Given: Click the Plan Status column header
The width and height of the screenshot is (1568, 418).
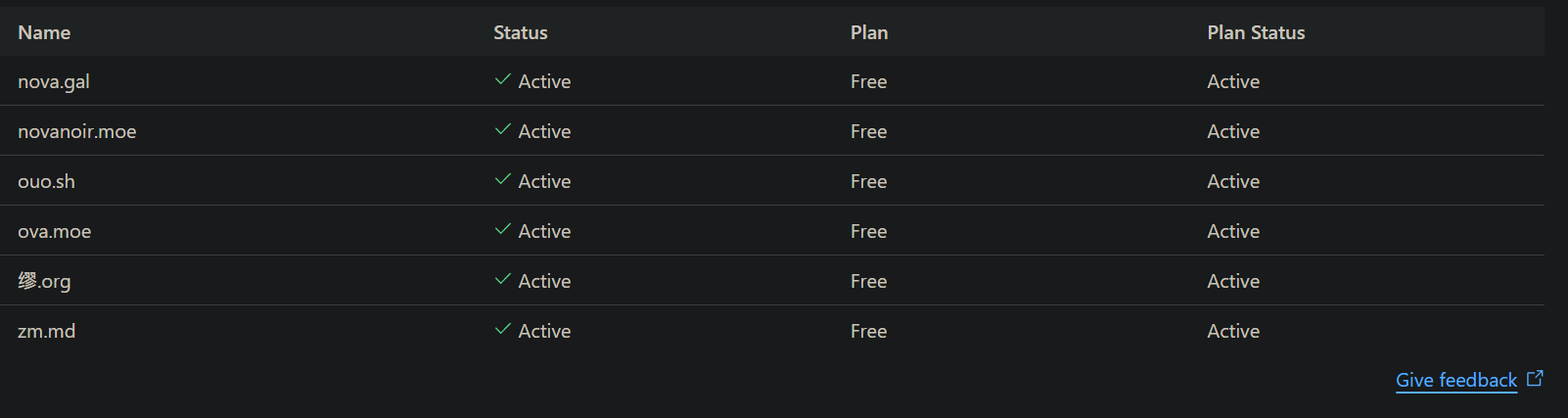Looking at the screenshot, I should 1256,32.
